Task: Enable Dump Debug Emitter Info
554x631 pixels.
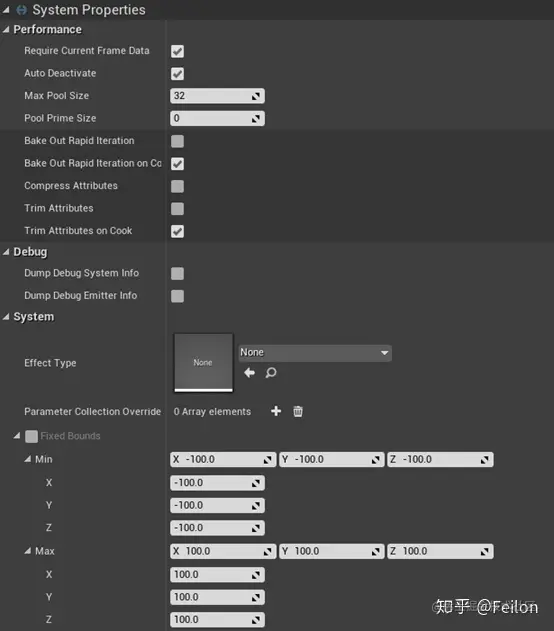Action: point(177,296)
